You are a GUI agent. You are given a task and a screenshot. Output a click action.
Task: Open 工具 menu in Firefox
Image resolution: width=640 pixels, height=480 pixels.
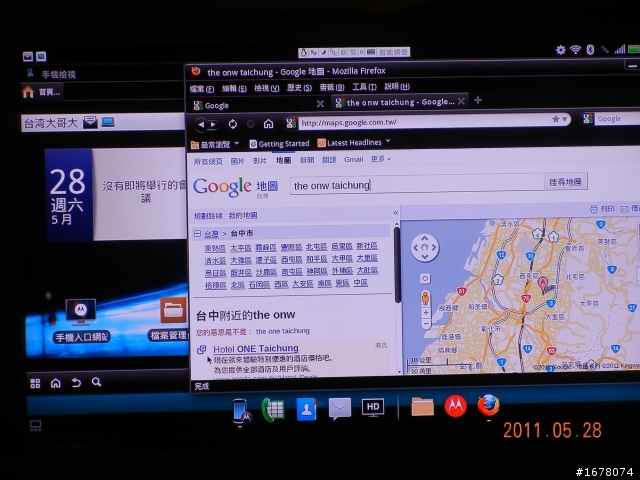tap(364, 87)
